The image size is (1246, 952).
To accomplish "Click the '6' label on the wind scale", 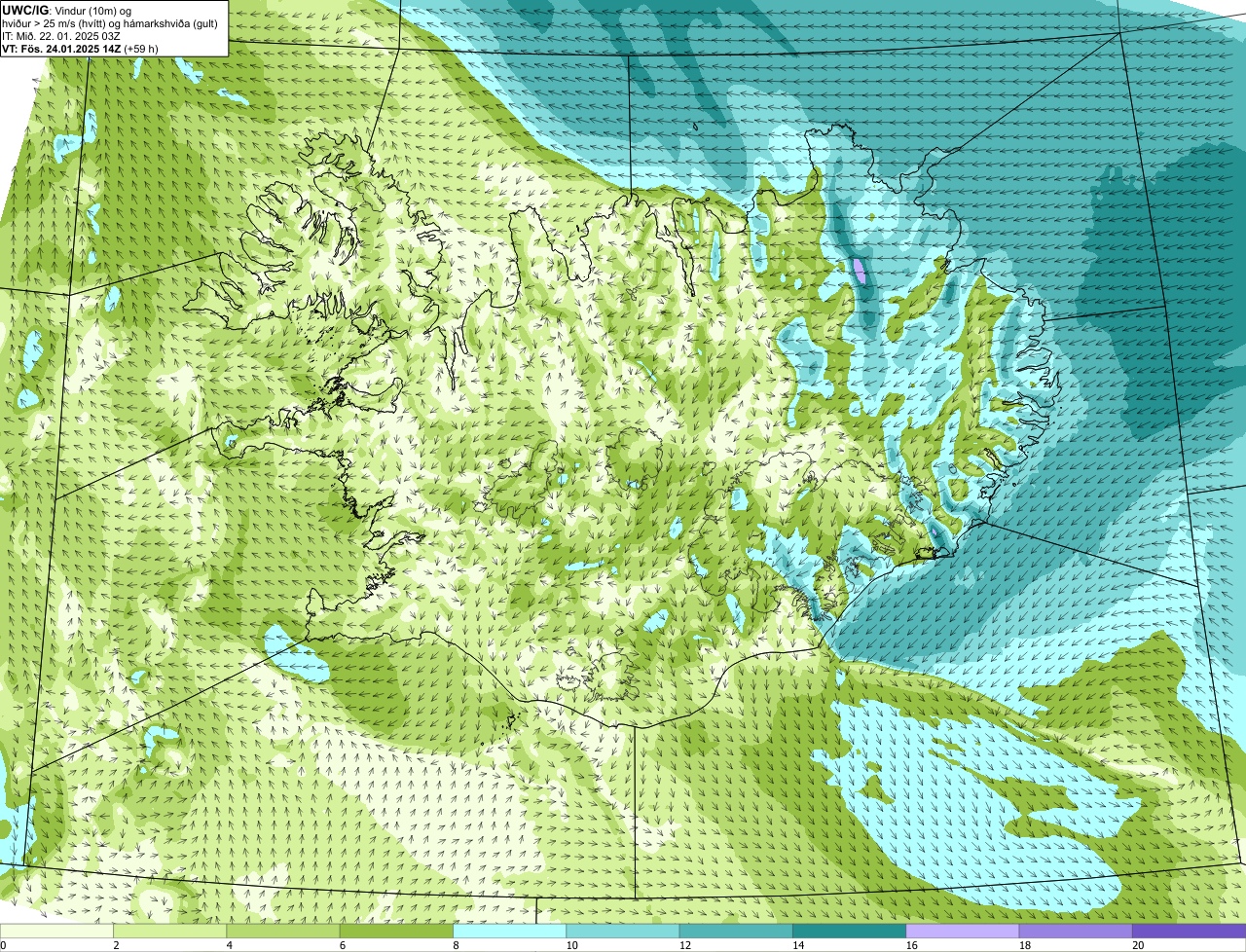I will pos(343,945).
